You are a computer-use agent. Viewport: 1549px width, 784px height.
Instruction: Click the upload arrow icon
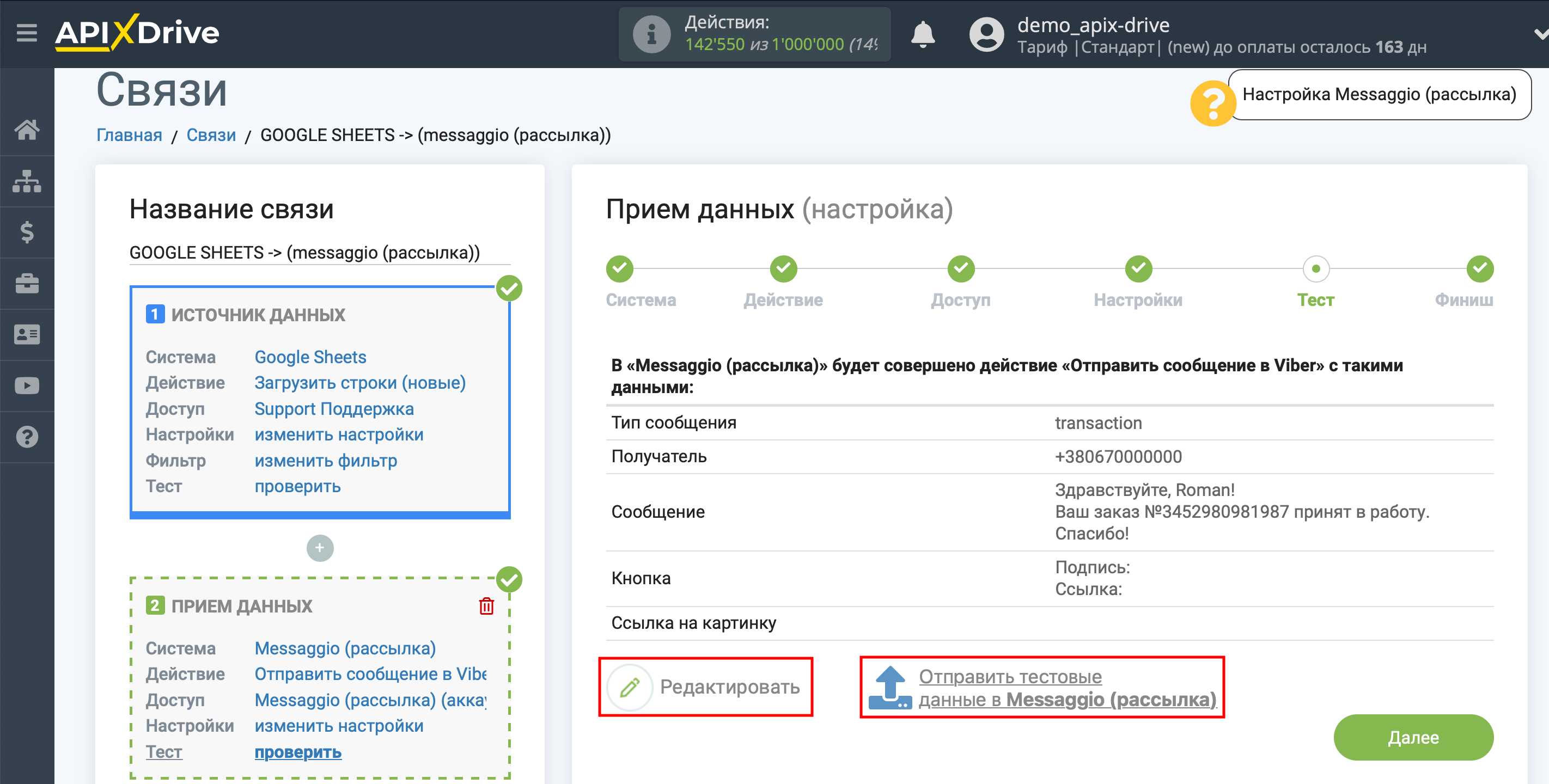coord(890,687)
